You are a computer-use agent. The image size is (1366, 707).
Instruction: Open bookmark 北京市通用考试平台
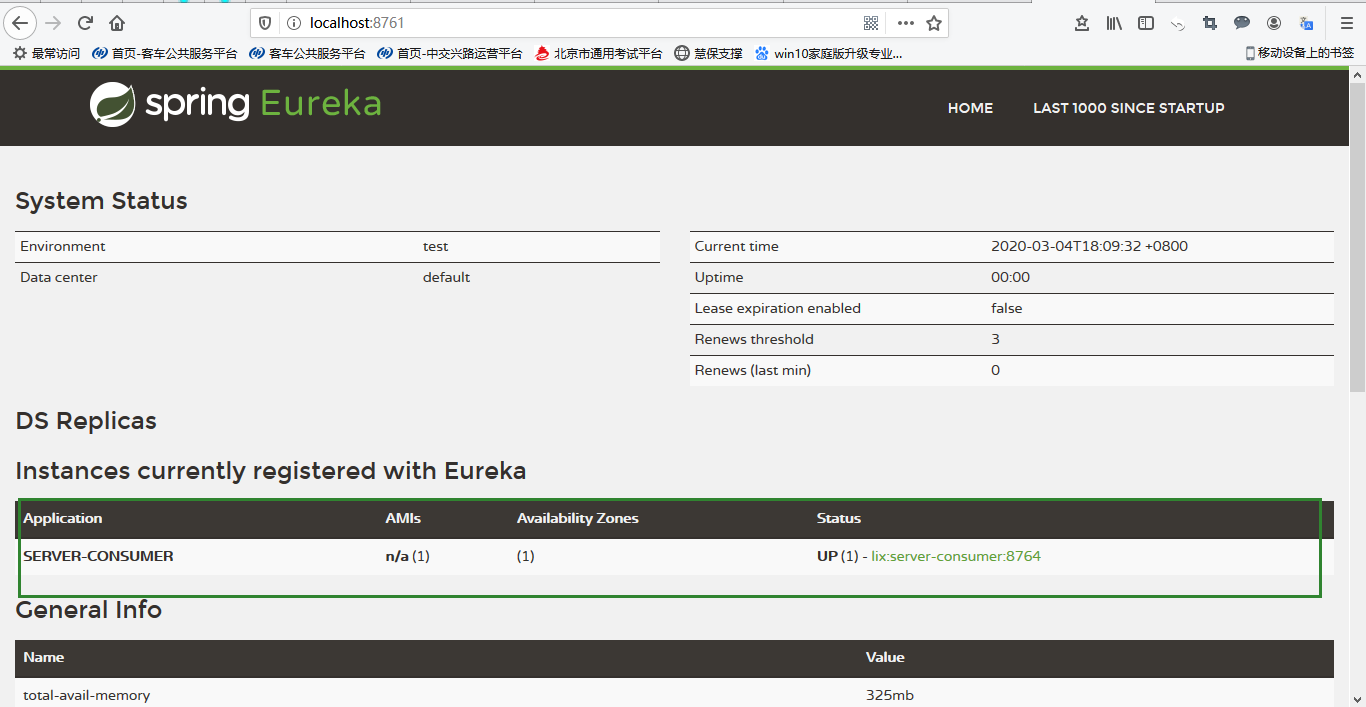coord(598,53)
